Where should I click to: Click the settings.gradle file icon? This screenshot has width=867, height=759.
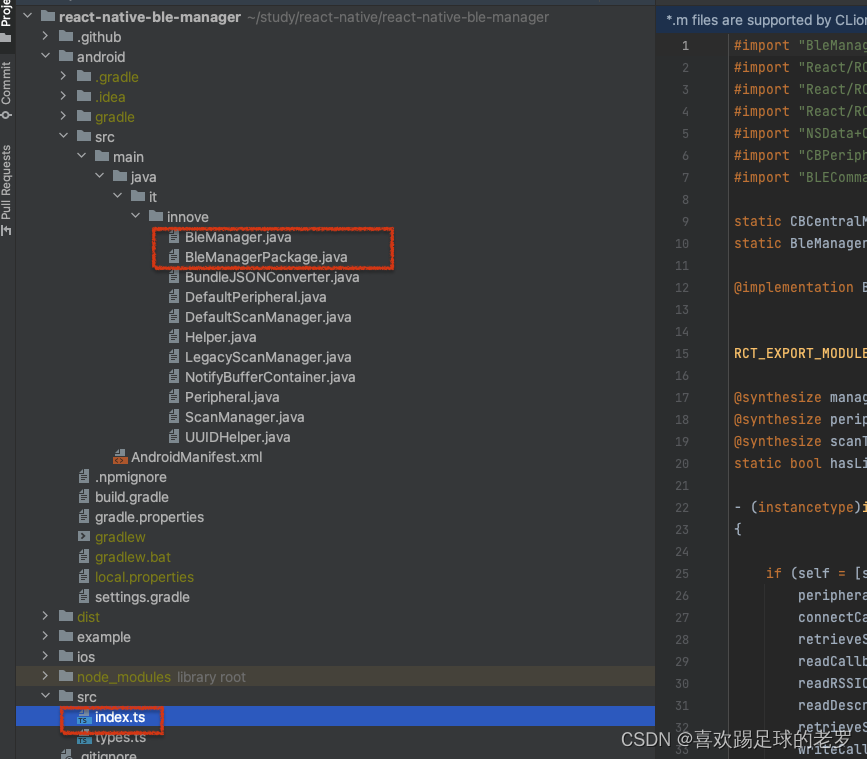point(84,596)
